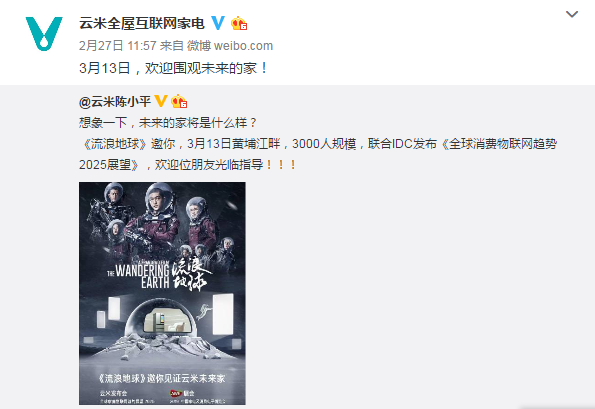The height and width of the screenshot is (409, 595).
Task: Open The Wandering Earth poster thumbnail
Action: coord(162,293)
